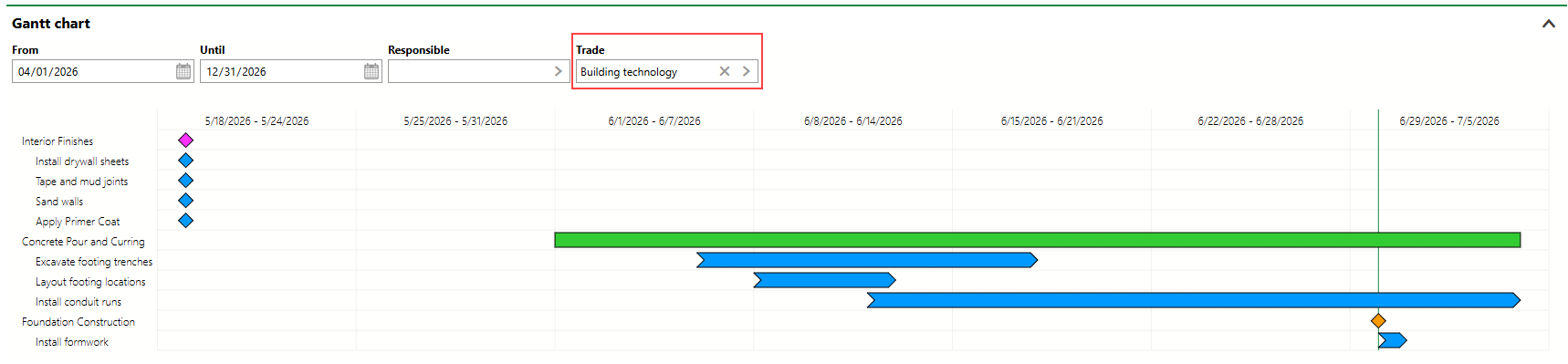The height and width of the screenshot is (364, 1568).
Task: Select the Install drywall sheets milestone diamond
Action: 186,161
